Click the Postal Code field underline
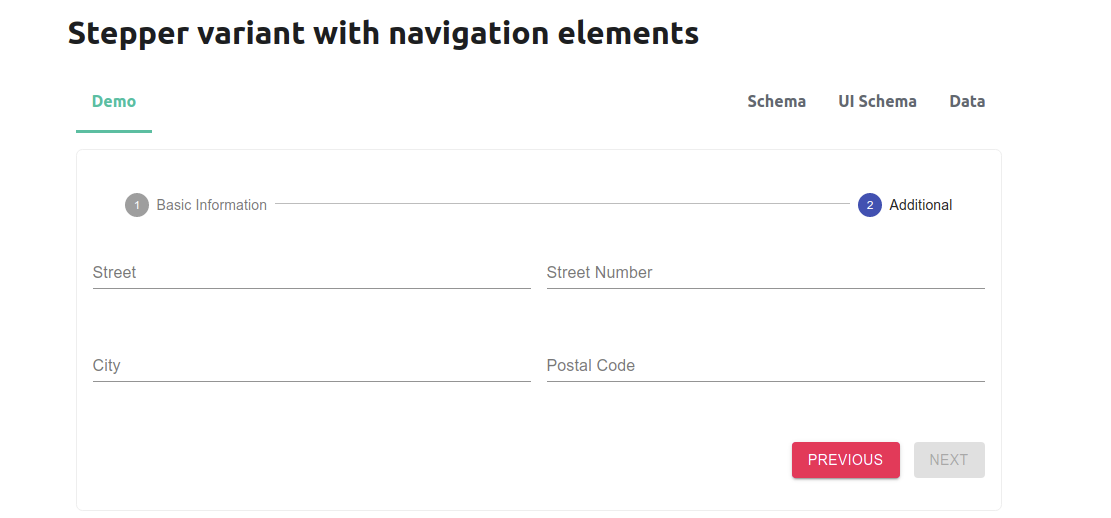This screenshot has height=518, width=1111. (x=766, y=381)
